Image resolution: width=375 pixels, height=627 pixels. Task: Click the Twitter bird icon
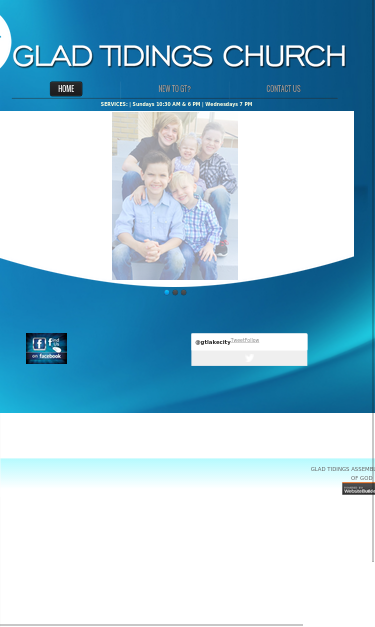[249, 358]
